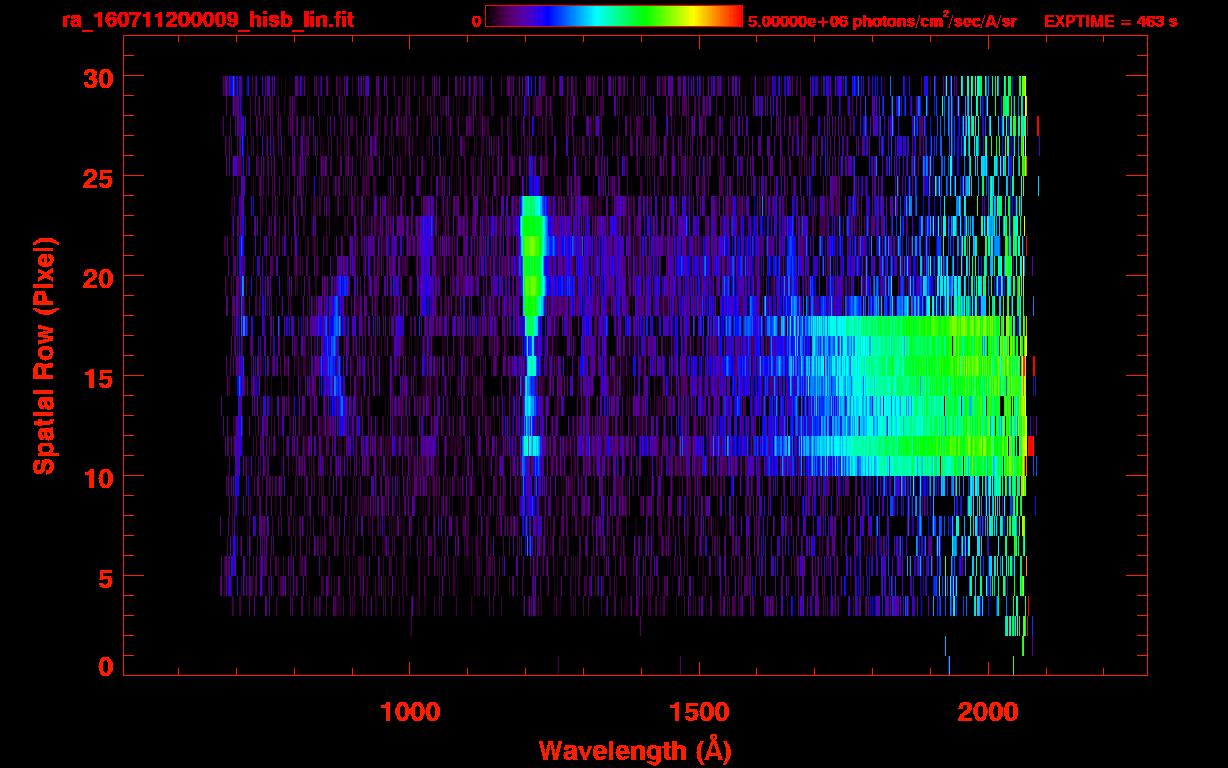Click the 5.00000e+06 photons colorbar maximum label
This screenshot has height=768, width=1228.
(881, 21)
